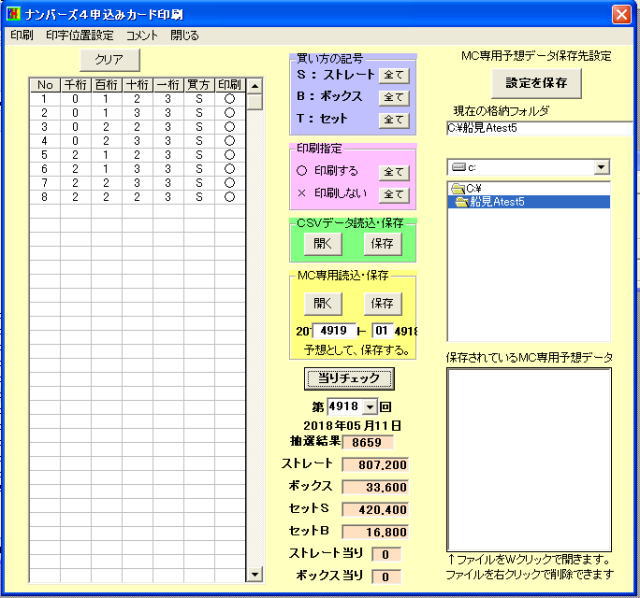
Task: Set all to ストレート with 全て button
Action: pos(394,75)
